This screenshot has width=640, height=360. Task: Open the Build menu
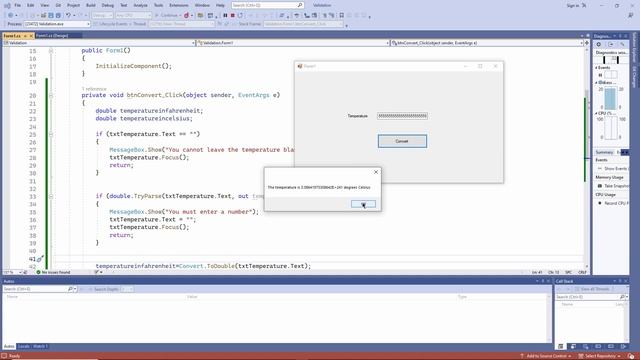pos(91,5)
